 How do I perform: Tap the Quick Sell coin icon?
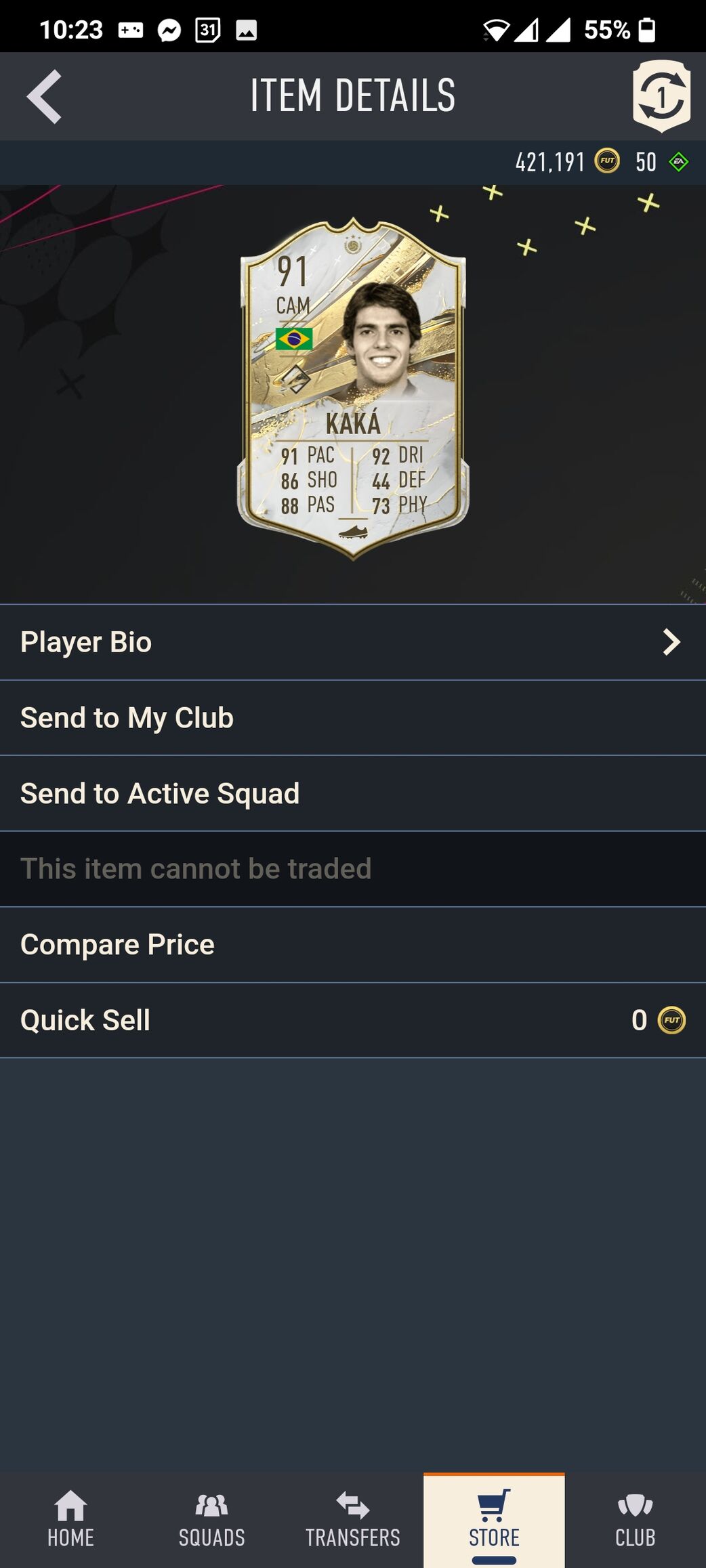point(672,1020)
